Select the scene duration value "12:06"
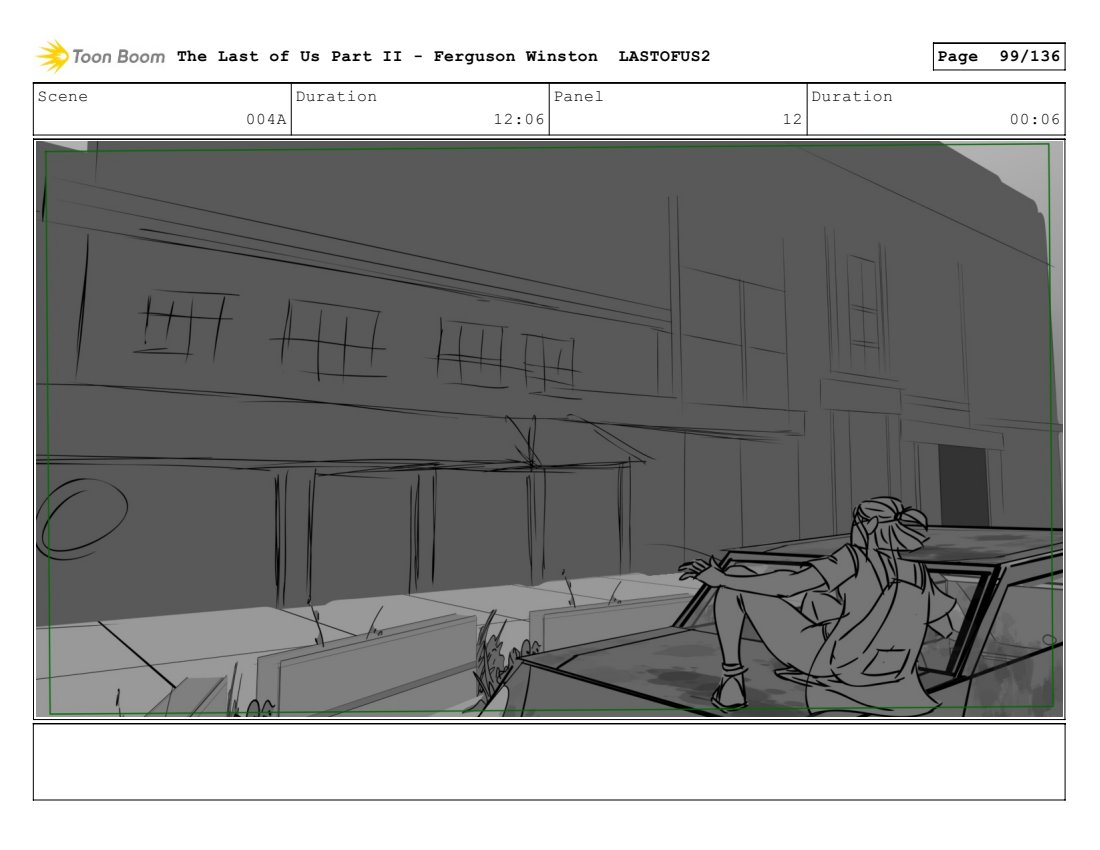The width and height of the screenshot is (1100, 850). (x=518, y=119)
